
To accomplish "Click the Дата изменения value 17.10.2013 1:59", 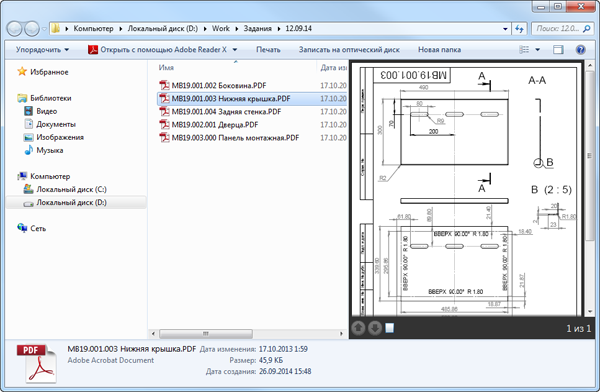I will pyautogui.click(x=283, y=349).
